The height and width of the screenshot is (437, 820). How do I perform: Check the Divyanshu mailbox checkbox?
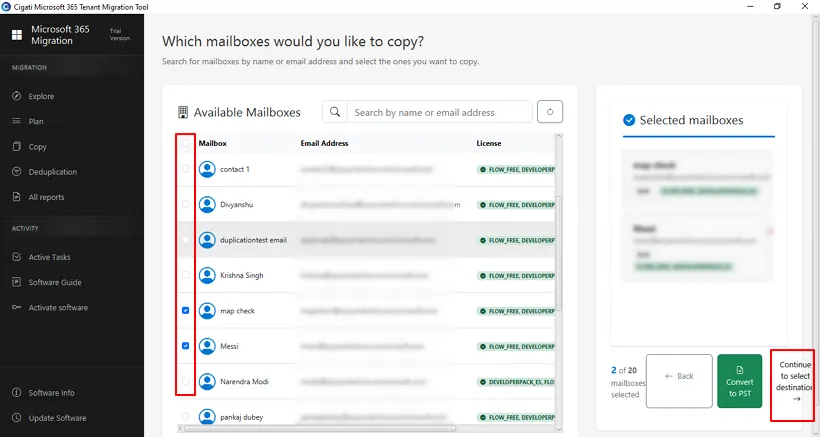pyautogui.click(x=186, y=204)
